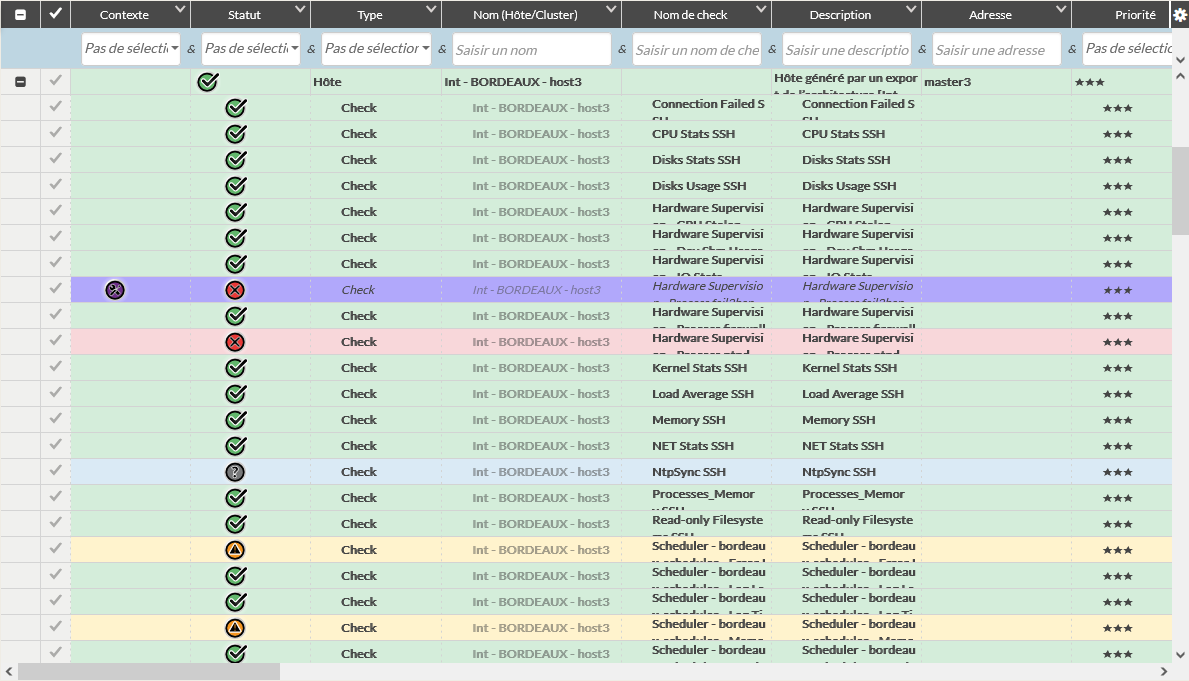The image size is (1189, 681).
Task: Click the context icon in the purple row
Action: tap(115, 290)
